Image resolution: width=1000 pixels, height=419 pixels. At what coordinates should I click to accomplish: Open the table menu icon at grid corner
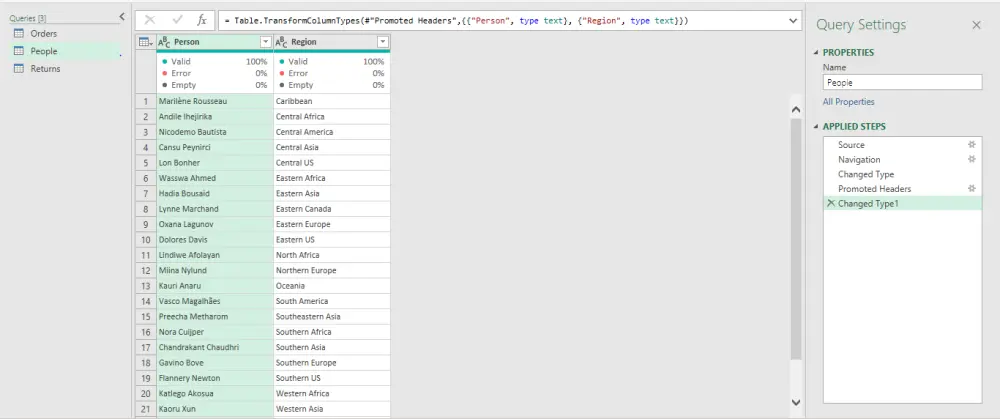(x=145, y=42)
